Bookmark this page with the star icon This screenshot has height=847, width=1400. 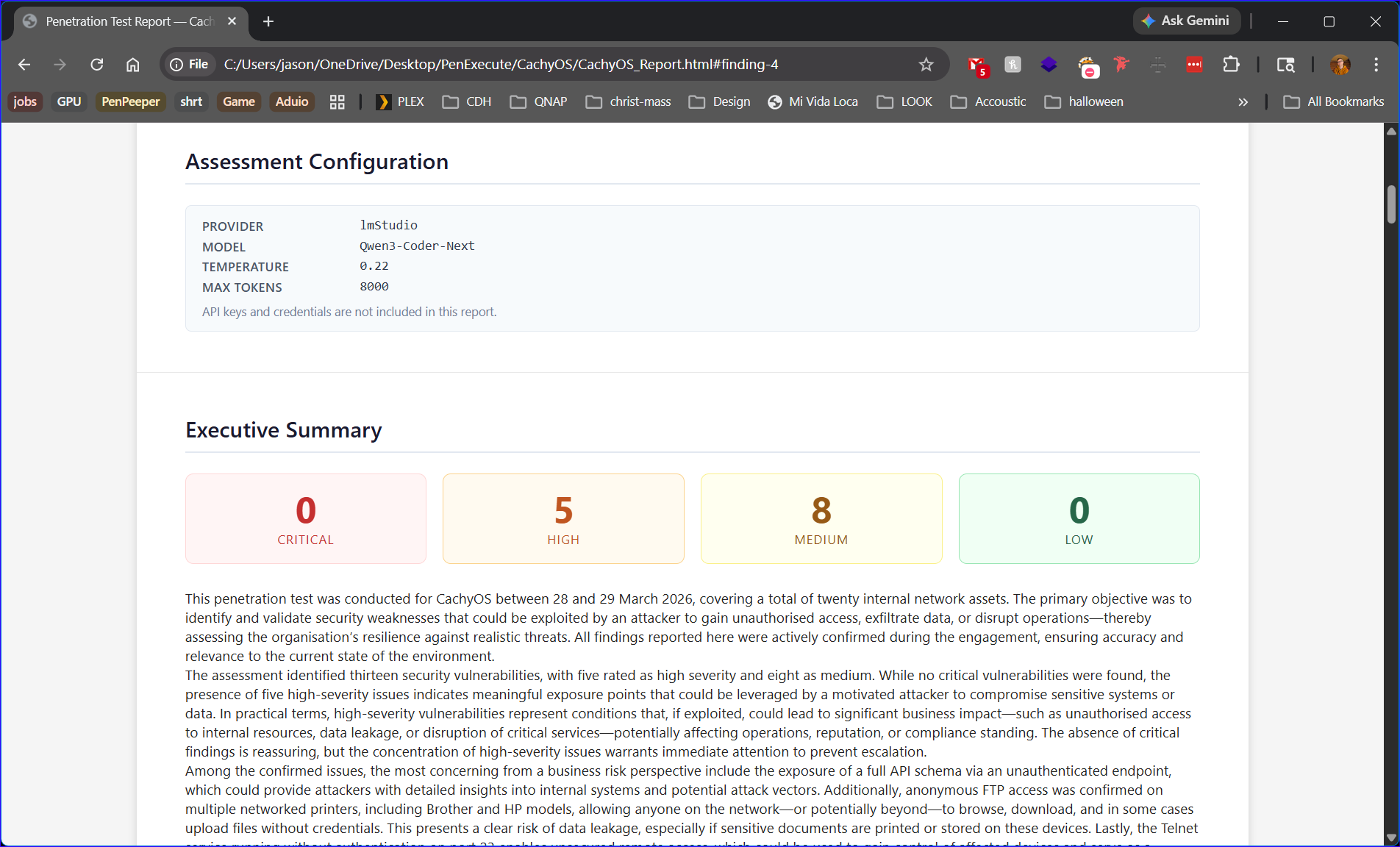click(926, 65)
